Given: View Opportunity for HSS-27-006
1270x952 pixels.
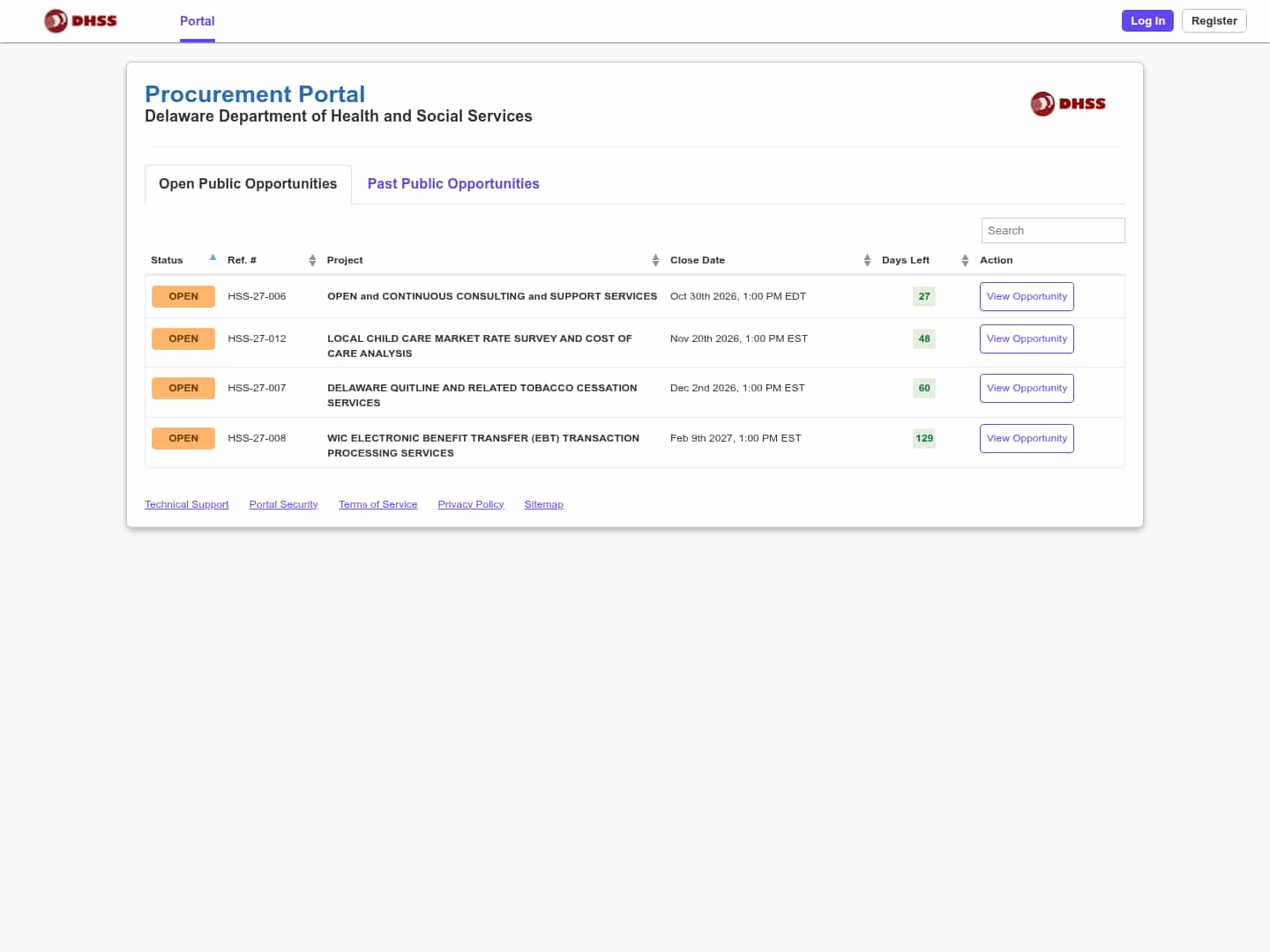Looking at the screenshot, I should [x=1027, y=296].
